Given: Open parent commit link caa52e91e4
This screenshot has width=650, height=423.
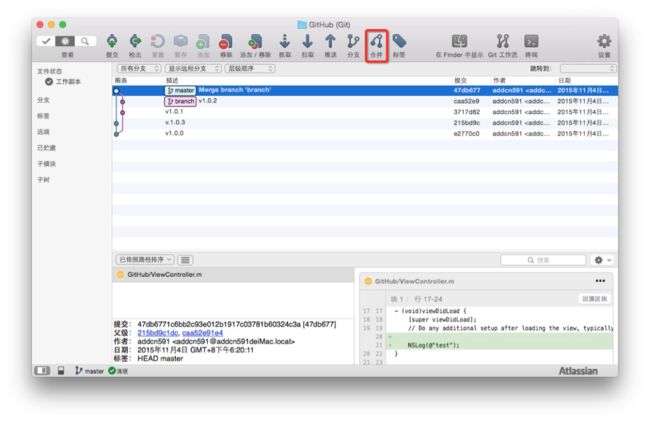Looking at the screenshot, I should (203, 333).
